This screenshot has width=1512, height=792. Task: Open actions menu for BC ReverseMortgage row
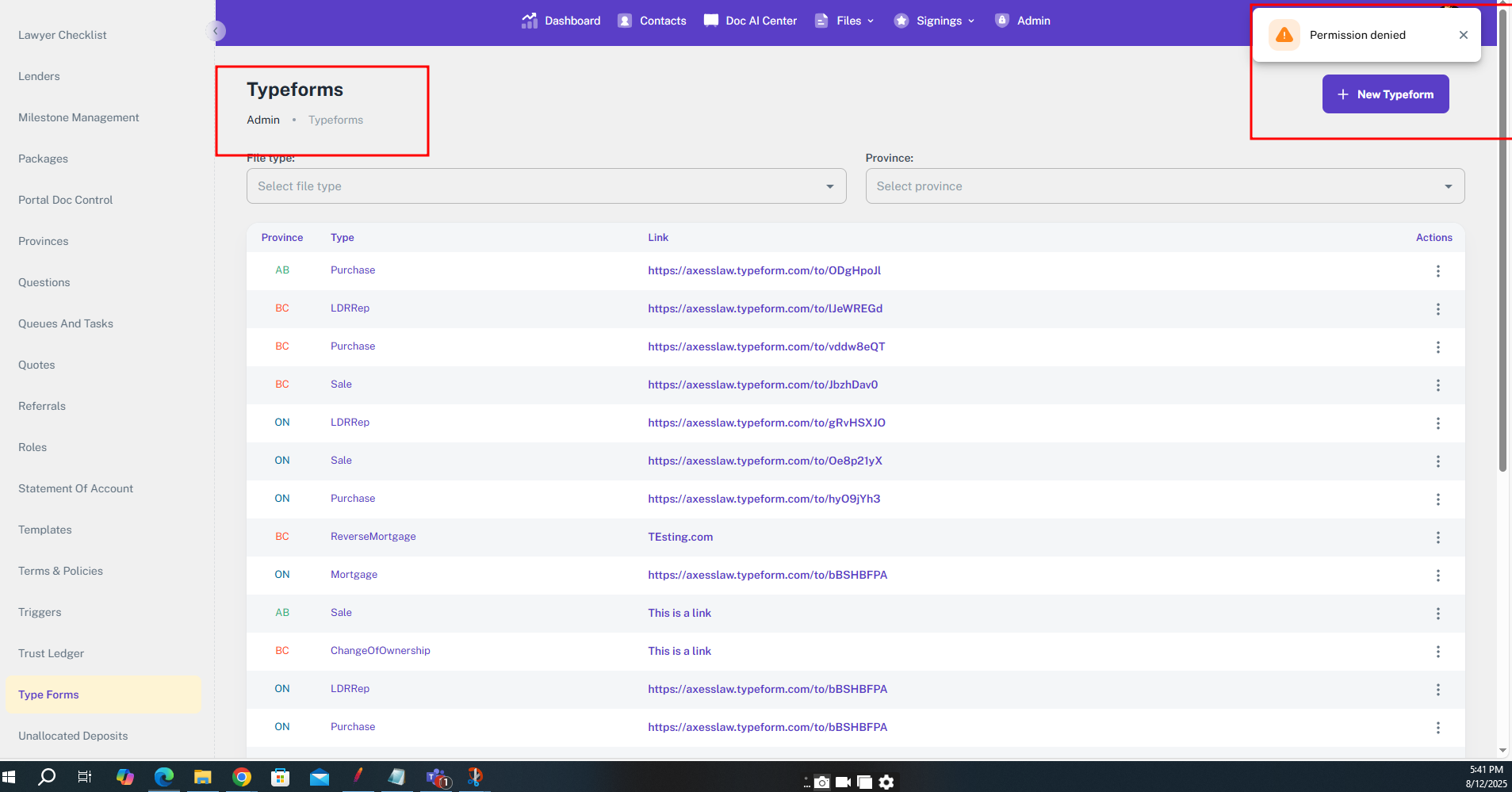coord(1437,538)
